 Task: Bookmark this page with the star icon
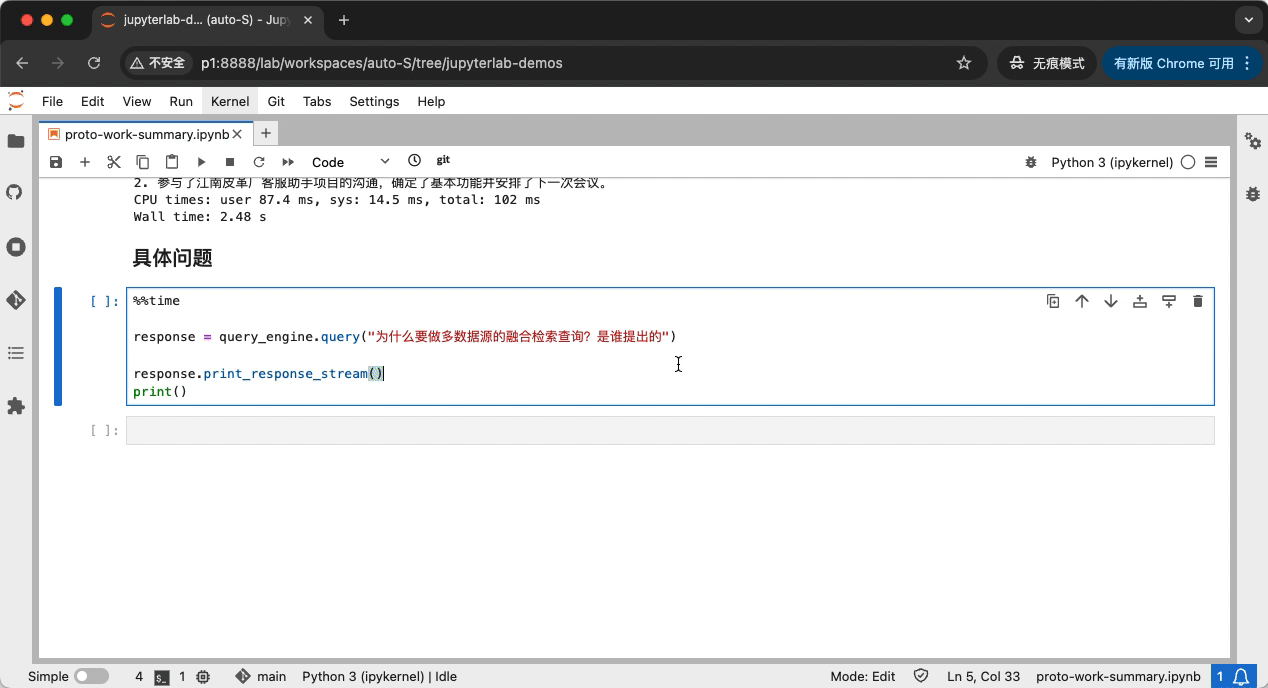tap(964, 63)
